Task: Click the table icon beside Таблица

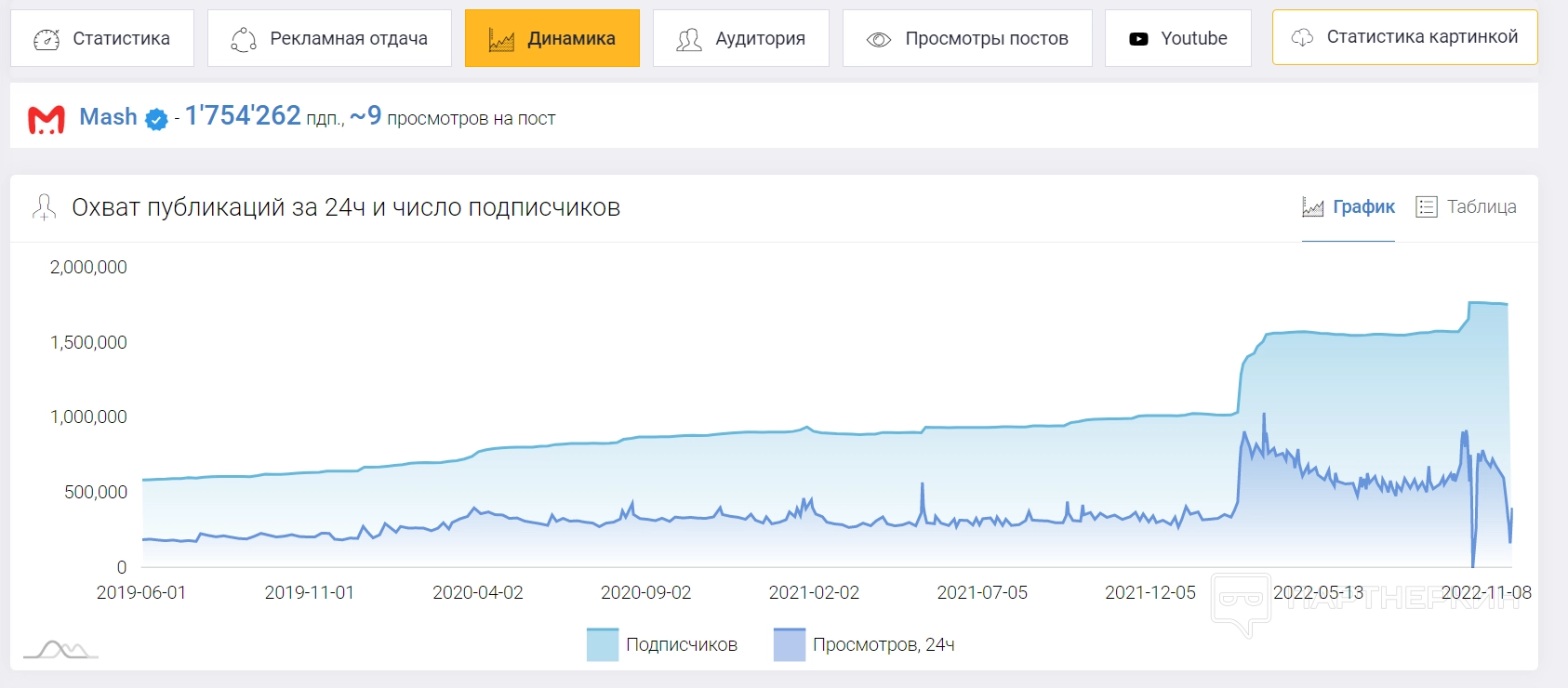Action: coord(1426,206)
